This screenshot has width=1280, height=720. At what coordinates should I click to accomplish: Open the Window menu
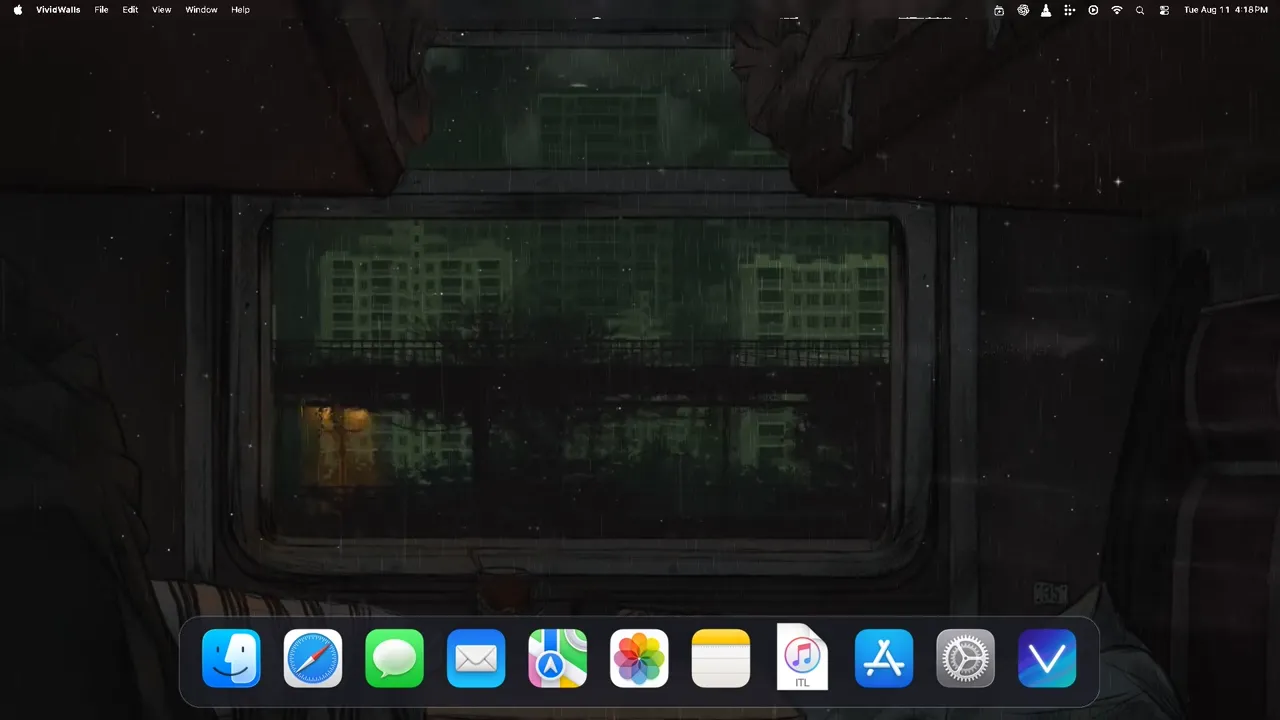[x=201, y=10]
